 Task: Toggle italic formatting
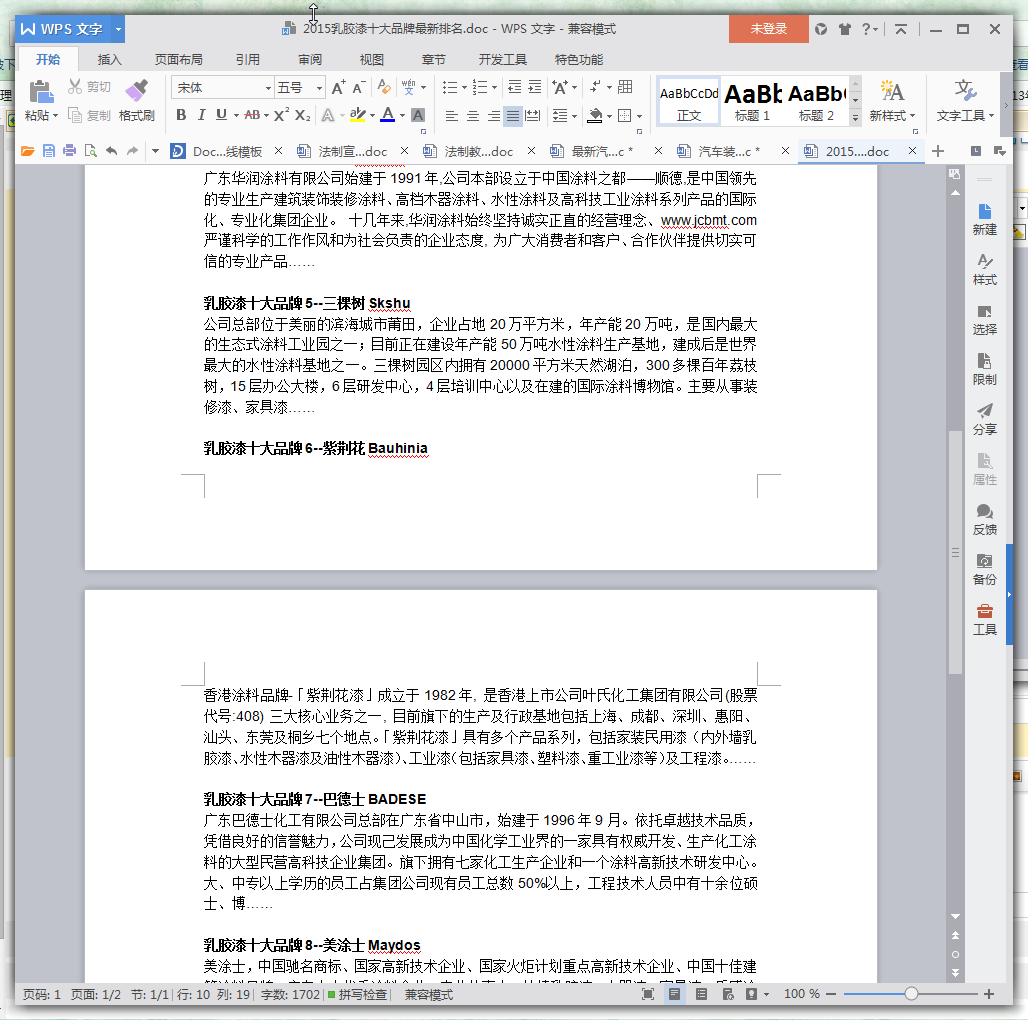click(201, 115)
